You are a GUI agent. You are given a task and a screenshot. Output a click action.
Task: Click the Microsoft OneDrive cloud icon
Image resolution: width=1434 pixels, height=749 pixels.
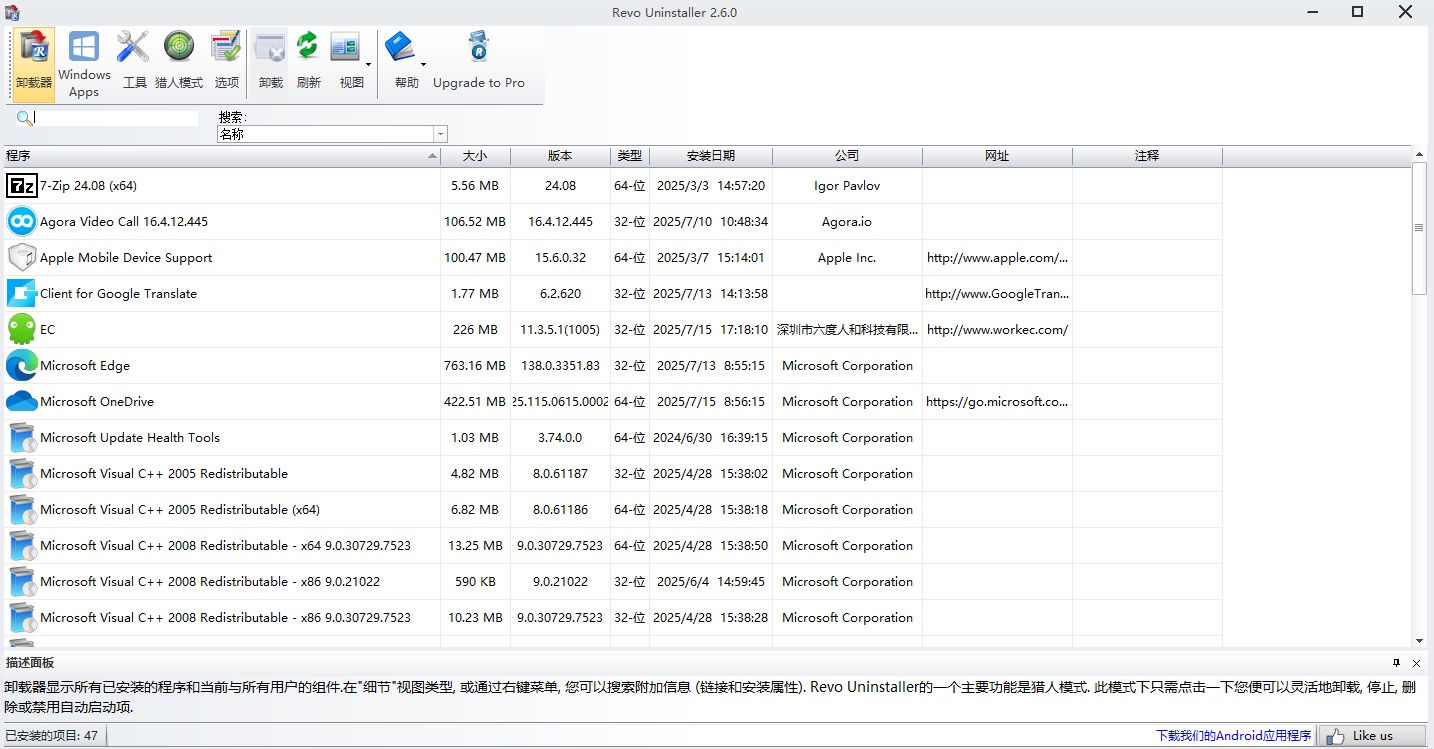pos(21,402)
